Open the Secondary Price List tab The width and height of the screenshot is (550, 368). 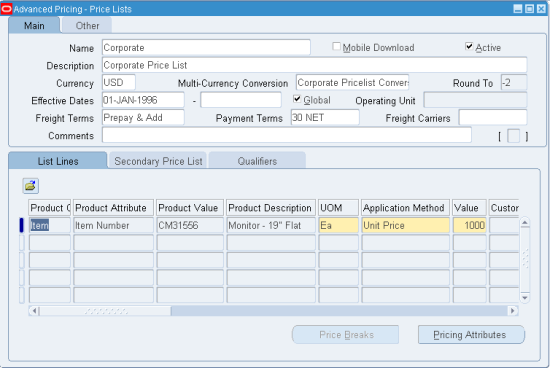click(x=158, y=161)
